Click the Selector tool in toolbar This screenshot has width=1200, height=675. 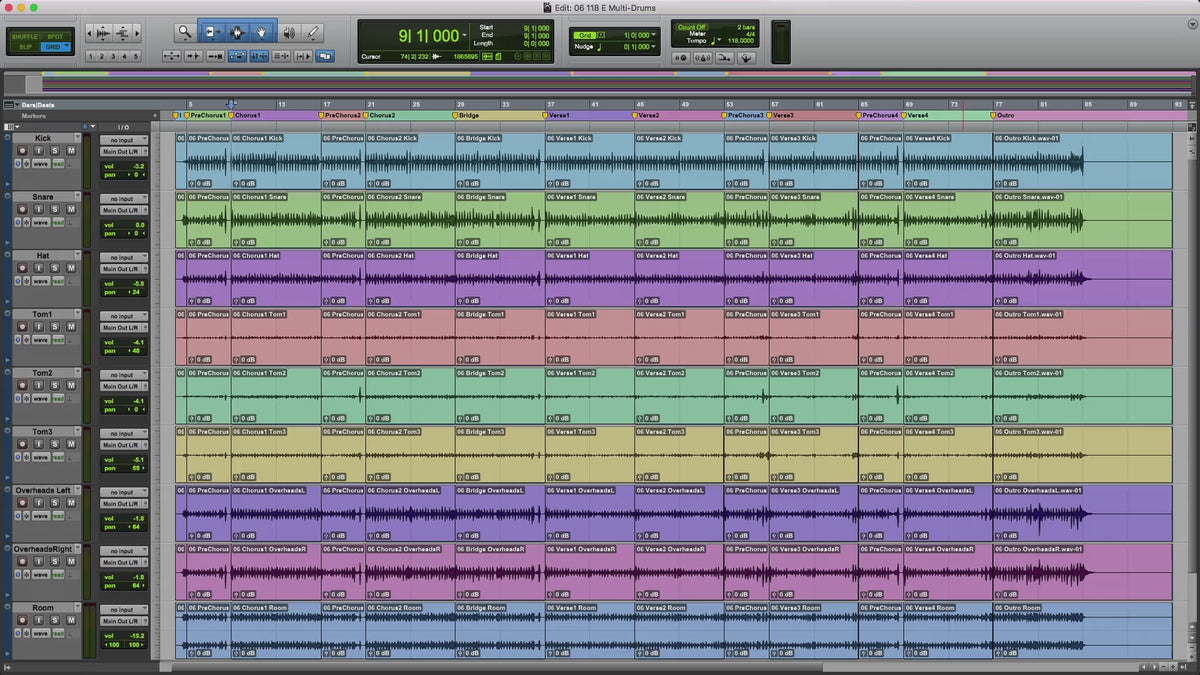coord(238,32)
